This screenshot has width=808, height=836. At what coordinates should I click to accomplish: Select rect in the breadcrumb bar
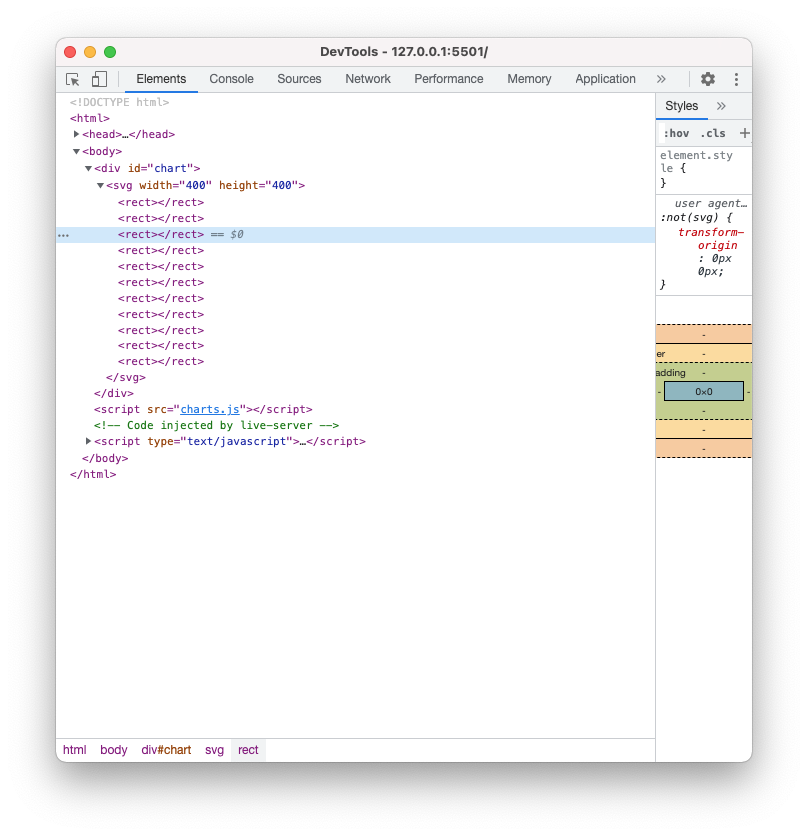248,750
